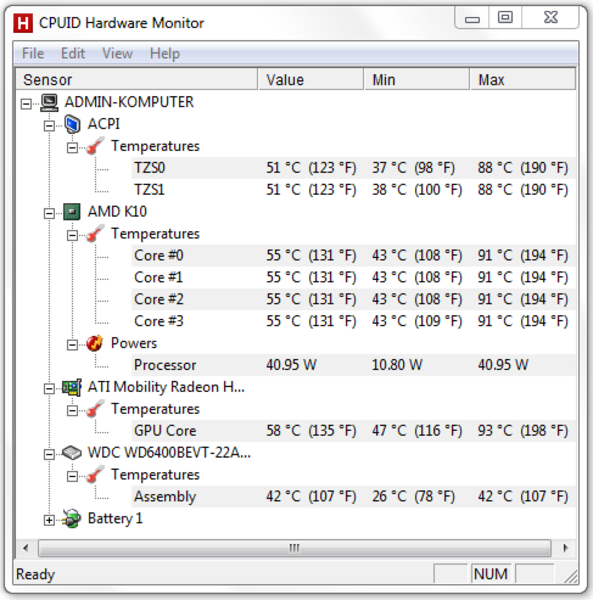The height and width of the screenshot is (600, 593).
Task: Click the horizontal scrollbar right arrow
Action: 565,548
